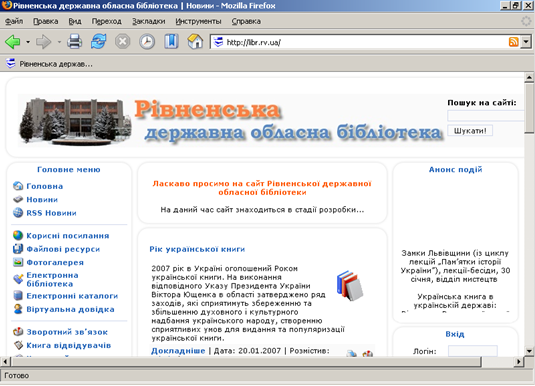The height and width of the screenshot is (386, 535).
Task: Expand the Back button history dropdown arrow
Action: (x=28, y=42)
